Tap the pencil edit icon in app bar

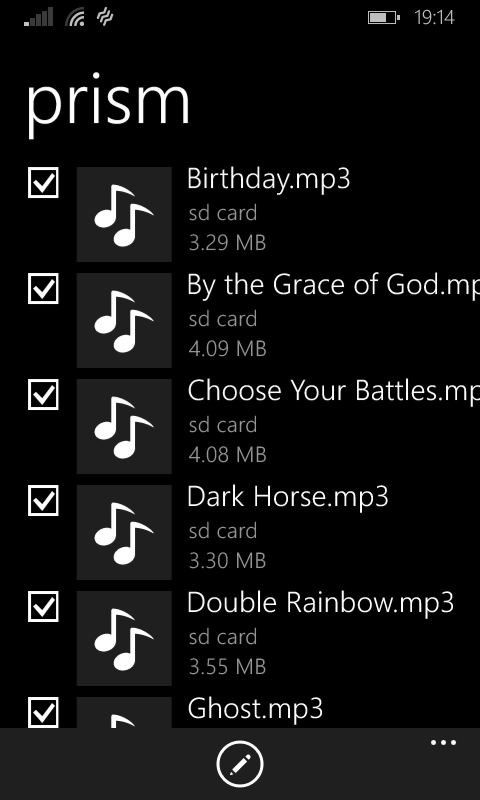point(240,764)
